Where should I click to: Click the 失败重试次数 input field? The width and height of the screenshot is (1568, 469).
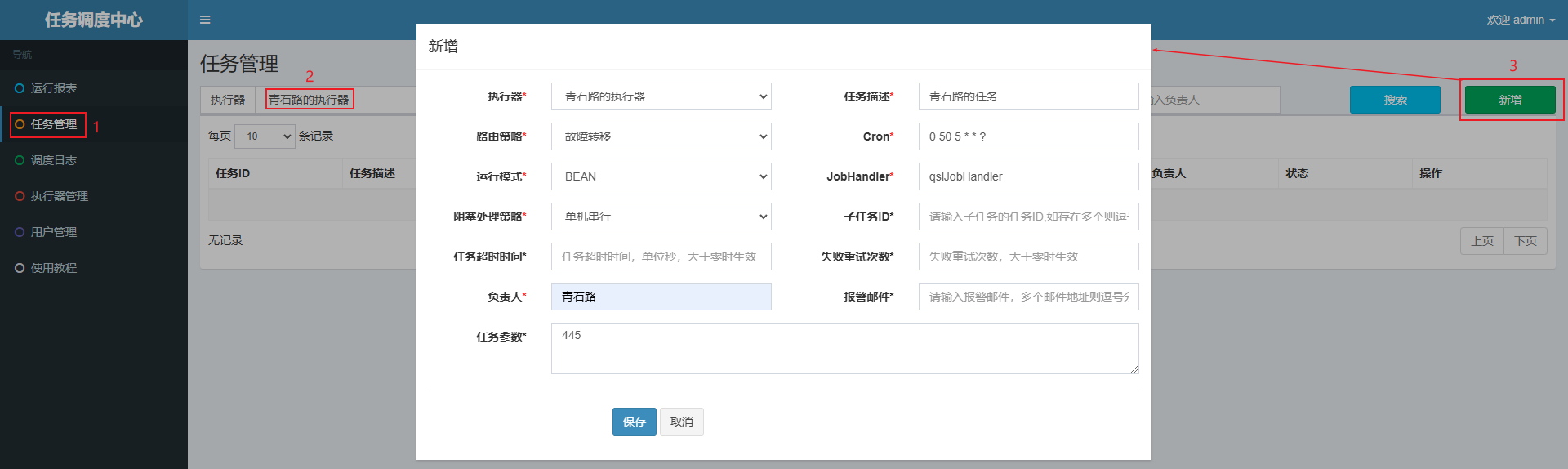point(1029,257)
